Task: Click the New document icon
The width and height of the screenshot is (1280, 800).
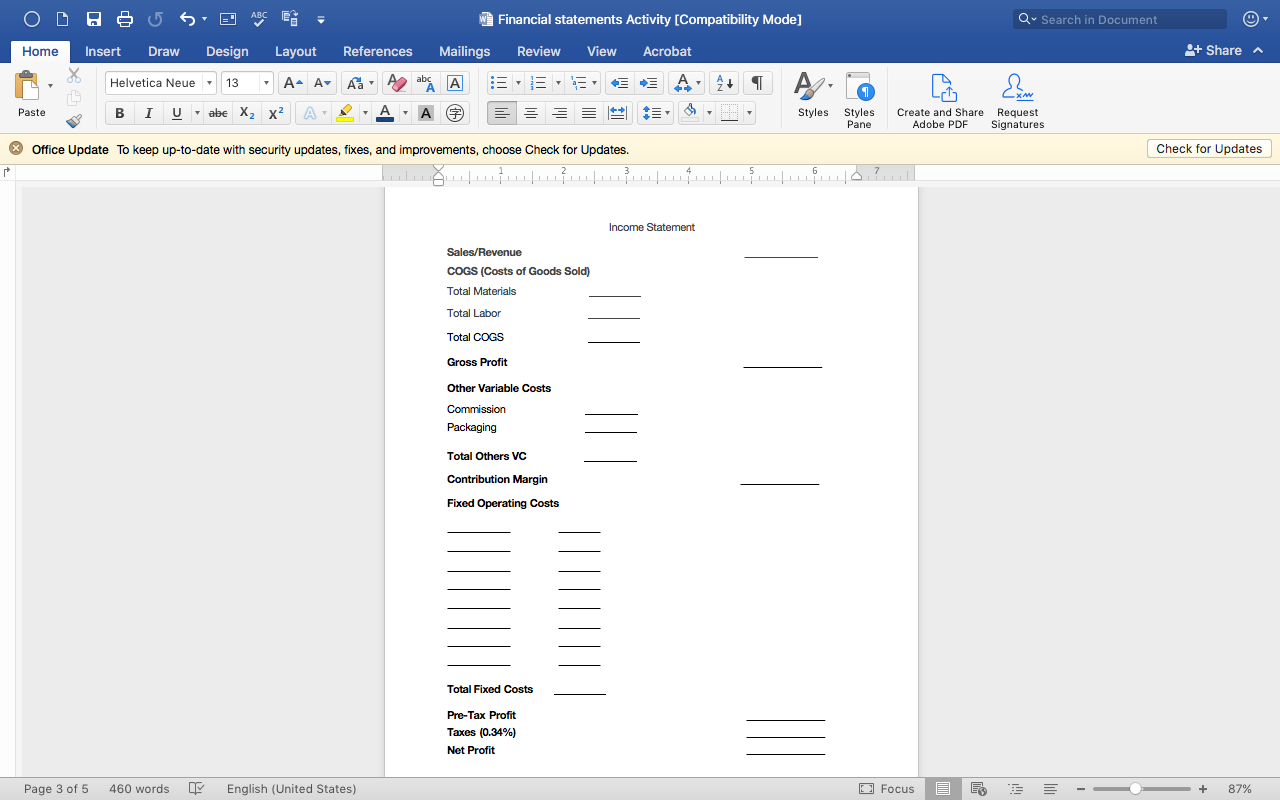Action: click(63, 19)
